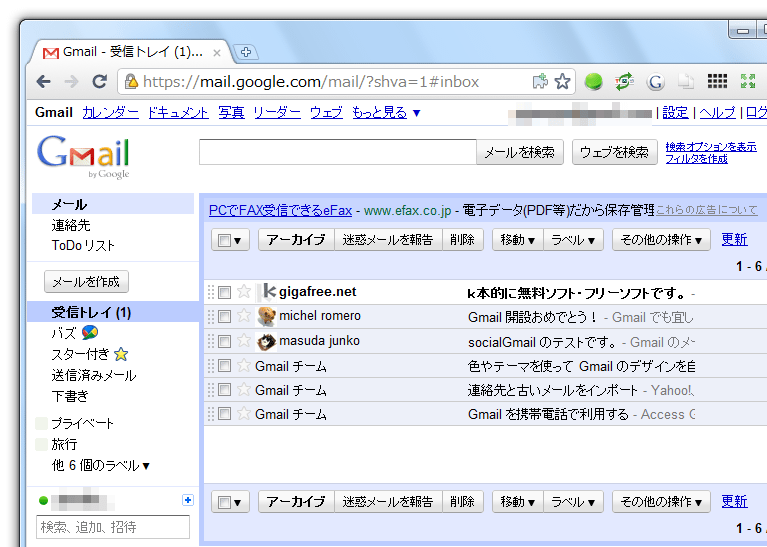This screenshot has height=547, width=767.
Task: Tick checkbox for Gmail themes message
Action: point(225,365)
